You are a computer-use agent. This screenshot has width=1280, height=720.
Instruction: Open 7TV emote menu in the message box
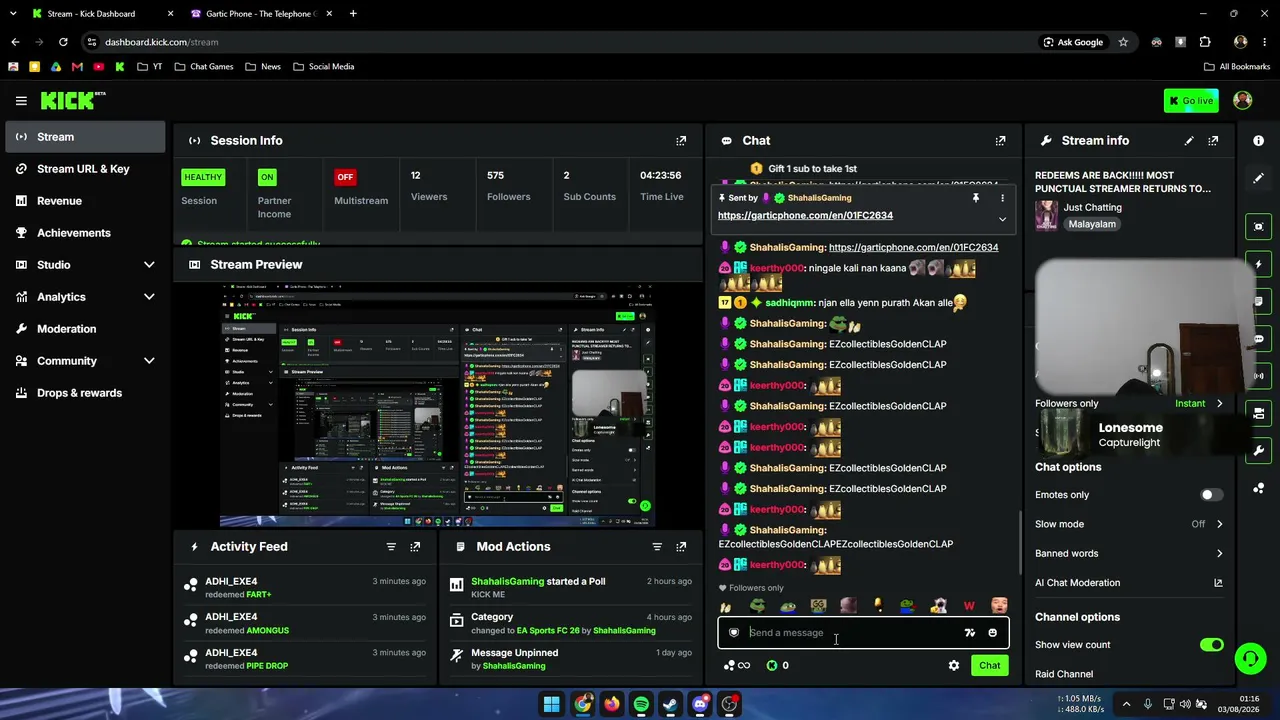[x=969, y=633]
